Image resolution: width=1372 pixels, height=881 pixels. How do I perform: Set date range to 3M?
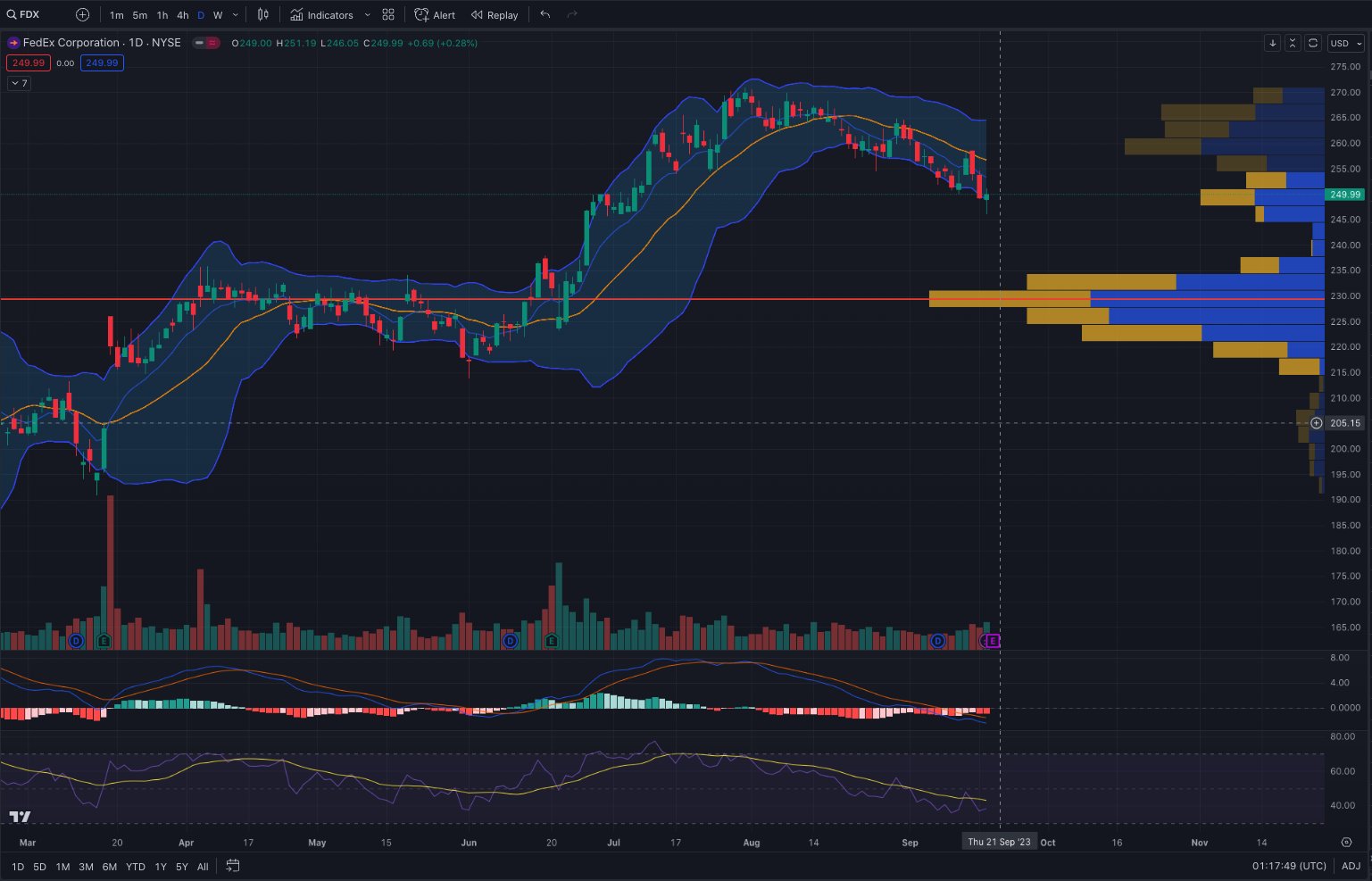pyautogui.click(x=86, y=867)
